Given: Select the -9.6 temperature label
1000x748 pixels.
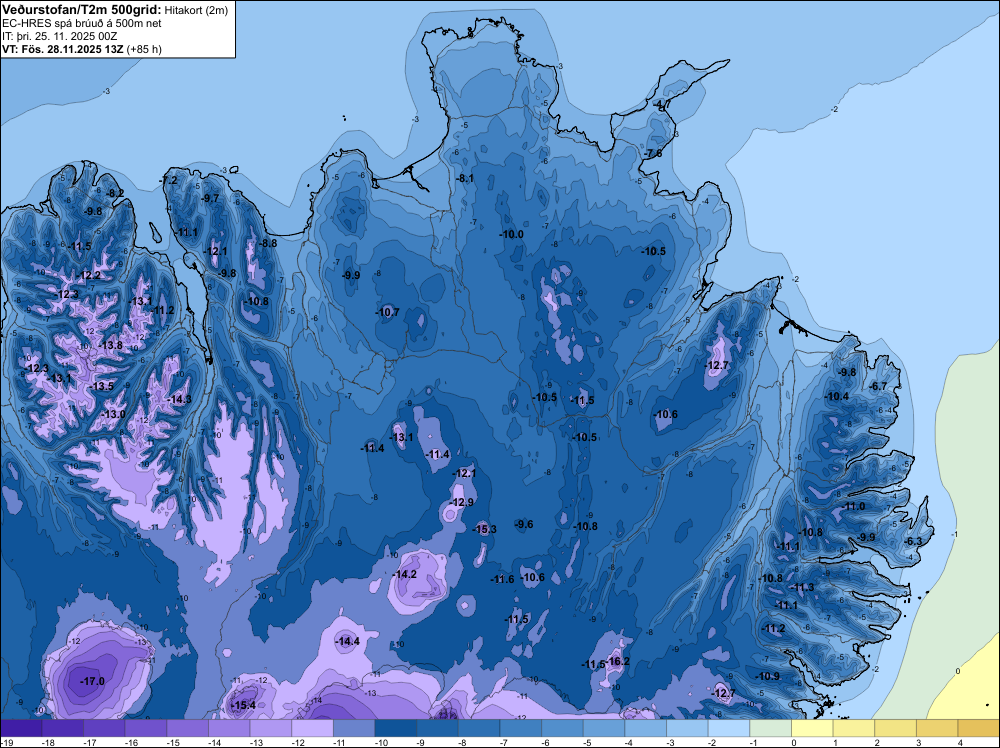Looking at the screenshot, I should [524, 524].
